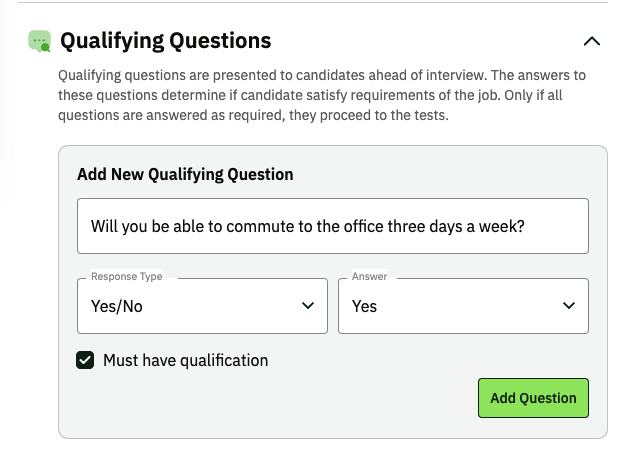This screenshot has height=462, width=628.
Task: Click the "Must have qualification" label text
Action: click(185, 360)
